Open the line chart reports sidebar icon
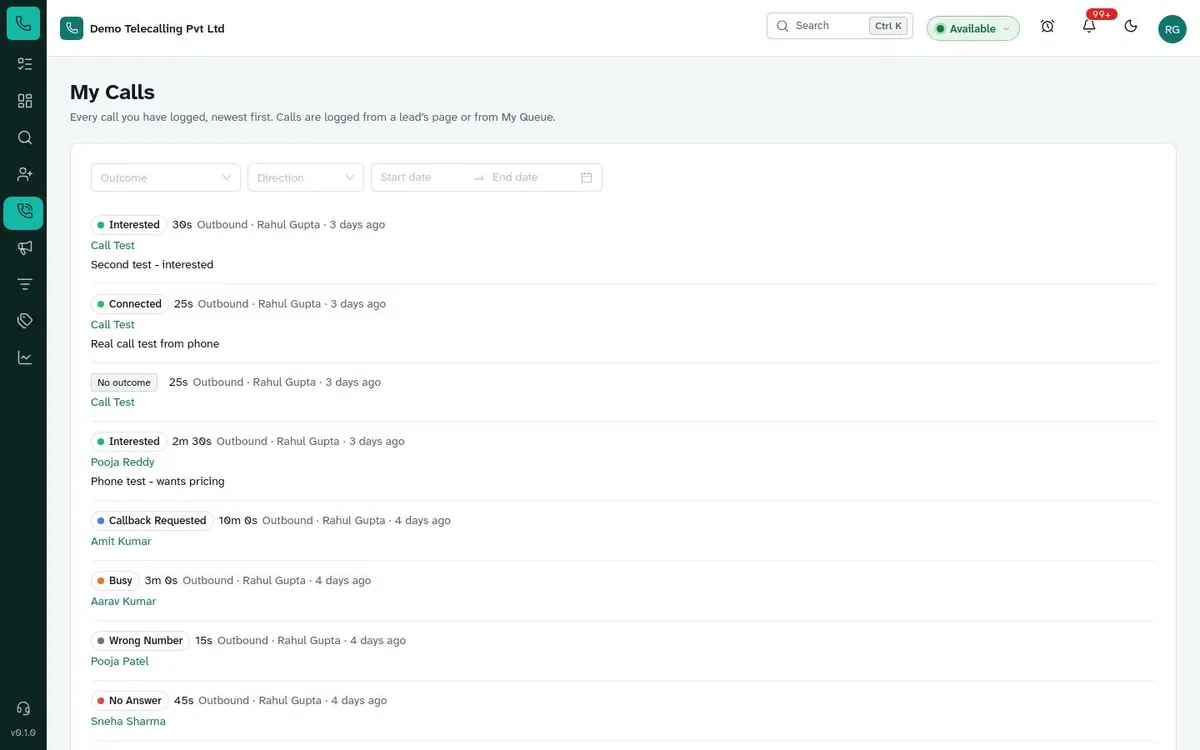The width and height of the screenshot is (1200, 750). (x=25, y=357)
